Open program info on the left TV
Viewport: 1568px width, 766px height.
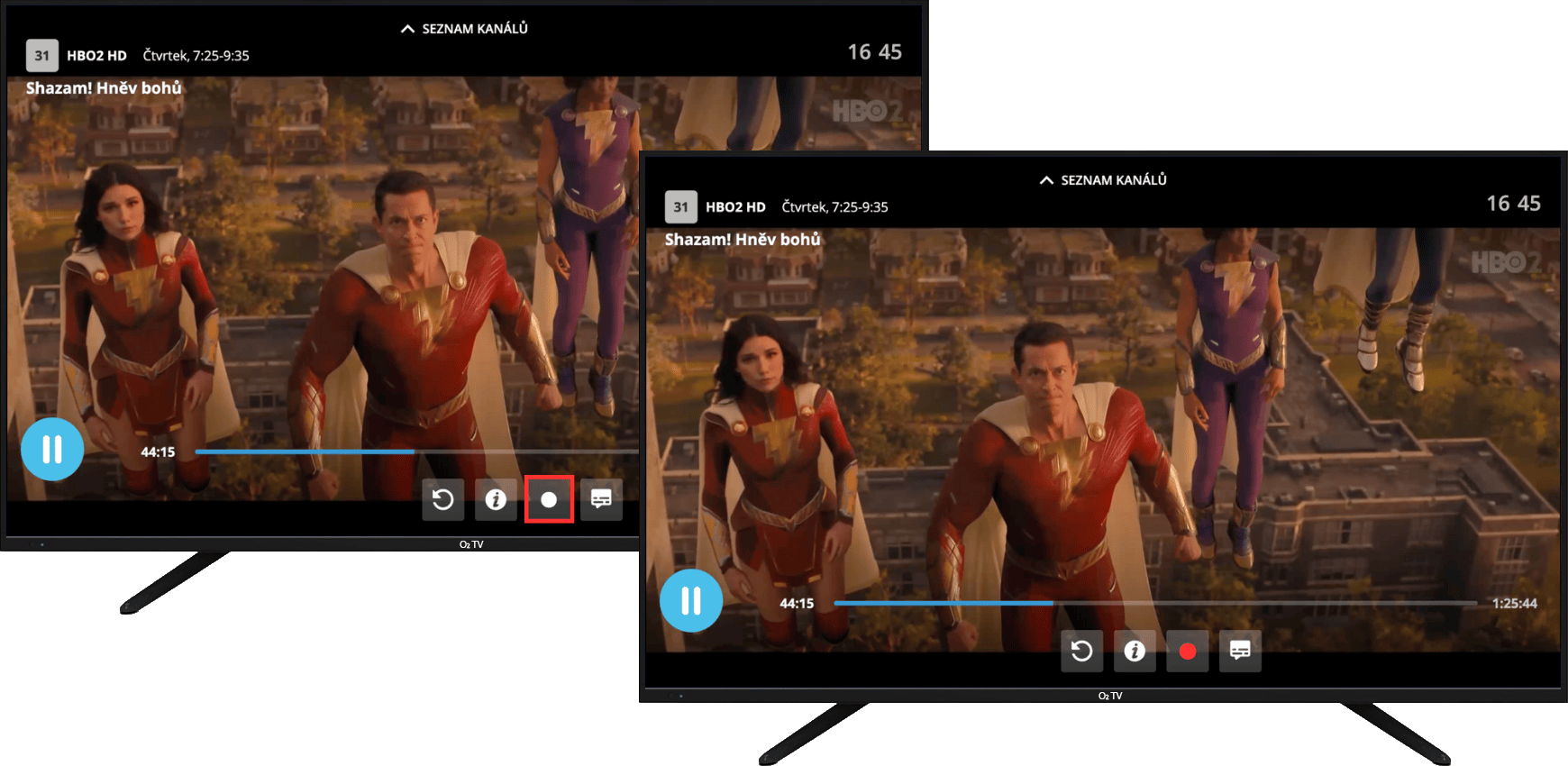click(496, 499)
